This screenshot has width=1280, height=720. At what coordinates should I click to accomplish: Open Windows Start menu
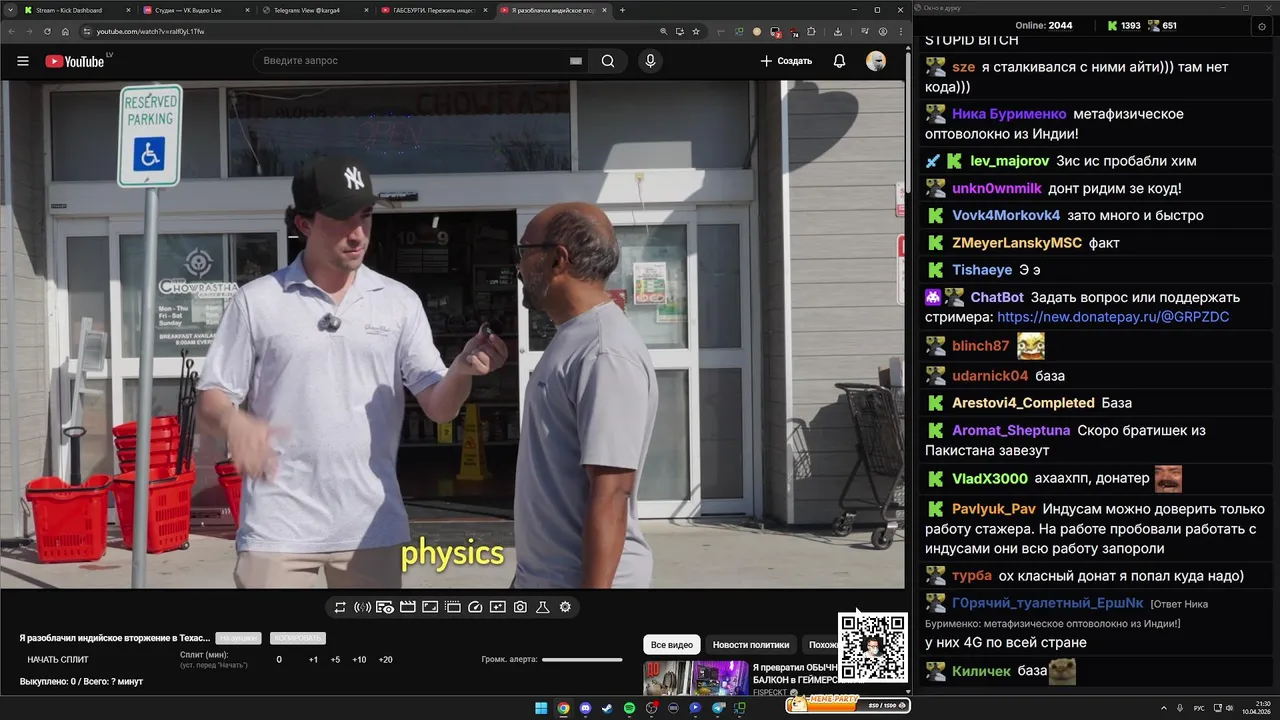tap(541, 708)
